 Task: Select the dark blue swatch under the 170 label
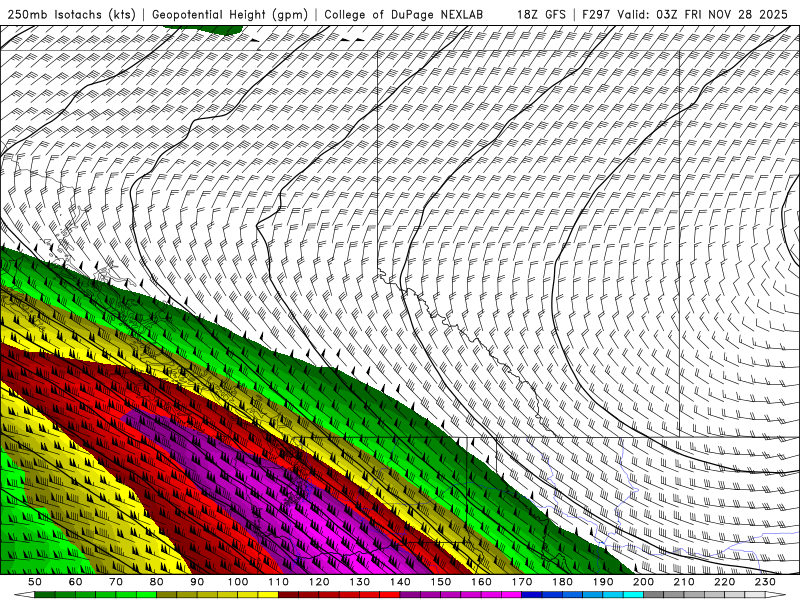click(532, 594)
